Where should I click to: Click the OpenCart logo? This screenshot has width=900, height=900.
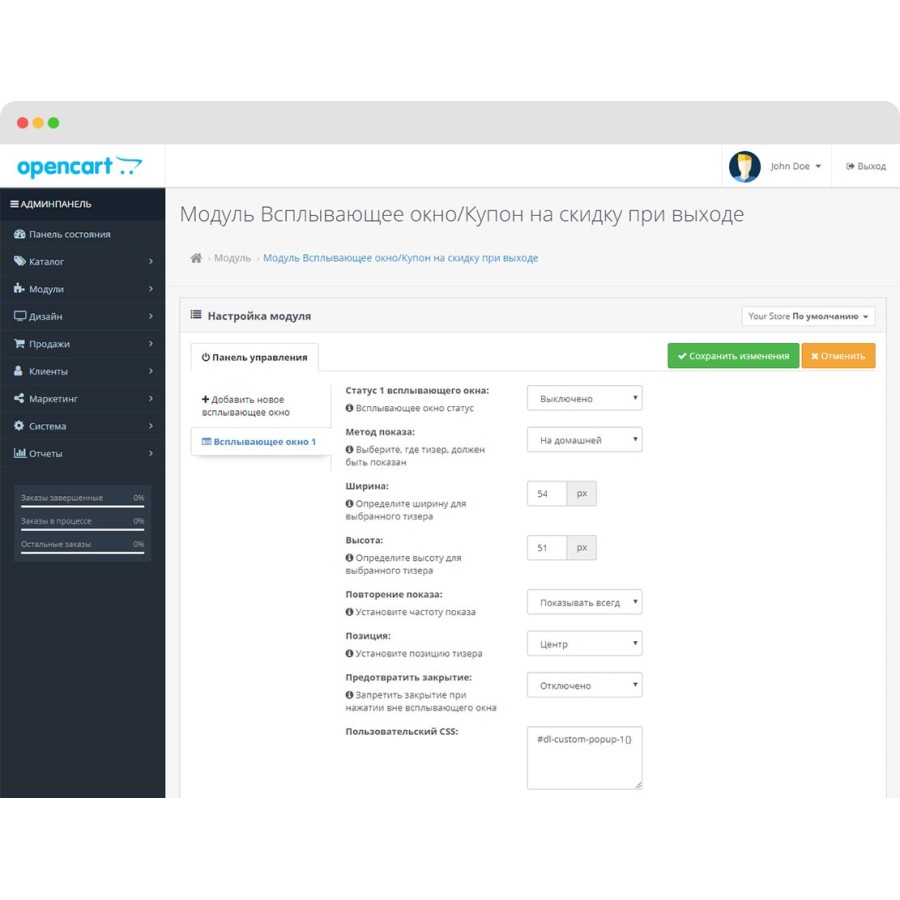[x=80, y=166]
